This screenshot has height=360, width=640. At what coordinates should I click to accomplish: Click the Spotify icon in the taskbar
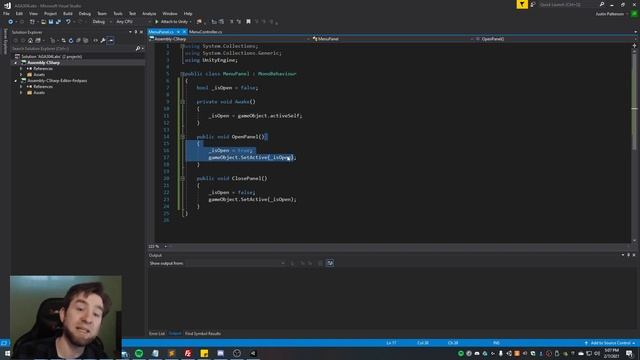click(x=139, y=353)
